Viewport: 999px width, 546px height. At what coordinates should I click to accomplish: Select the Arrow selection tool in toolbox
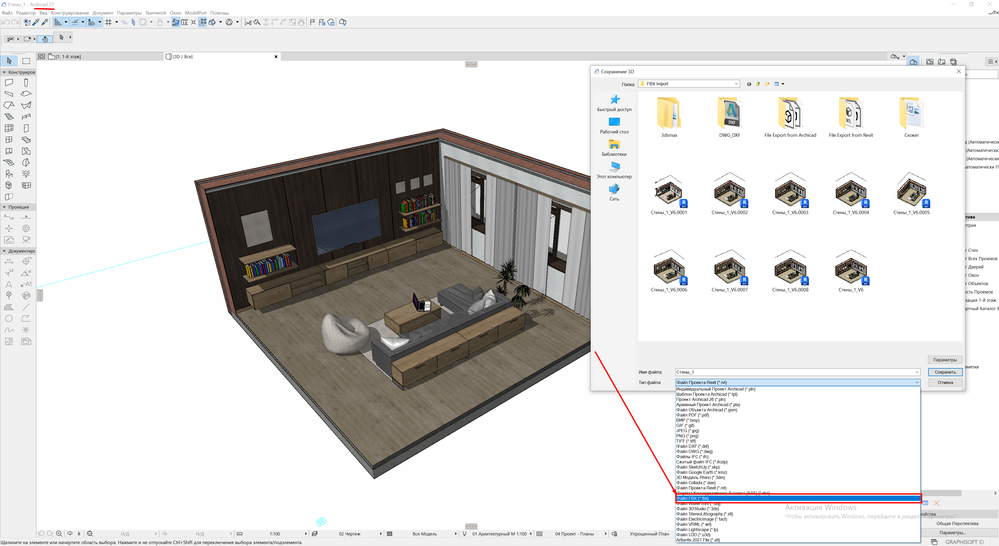(x=9, y=61)
